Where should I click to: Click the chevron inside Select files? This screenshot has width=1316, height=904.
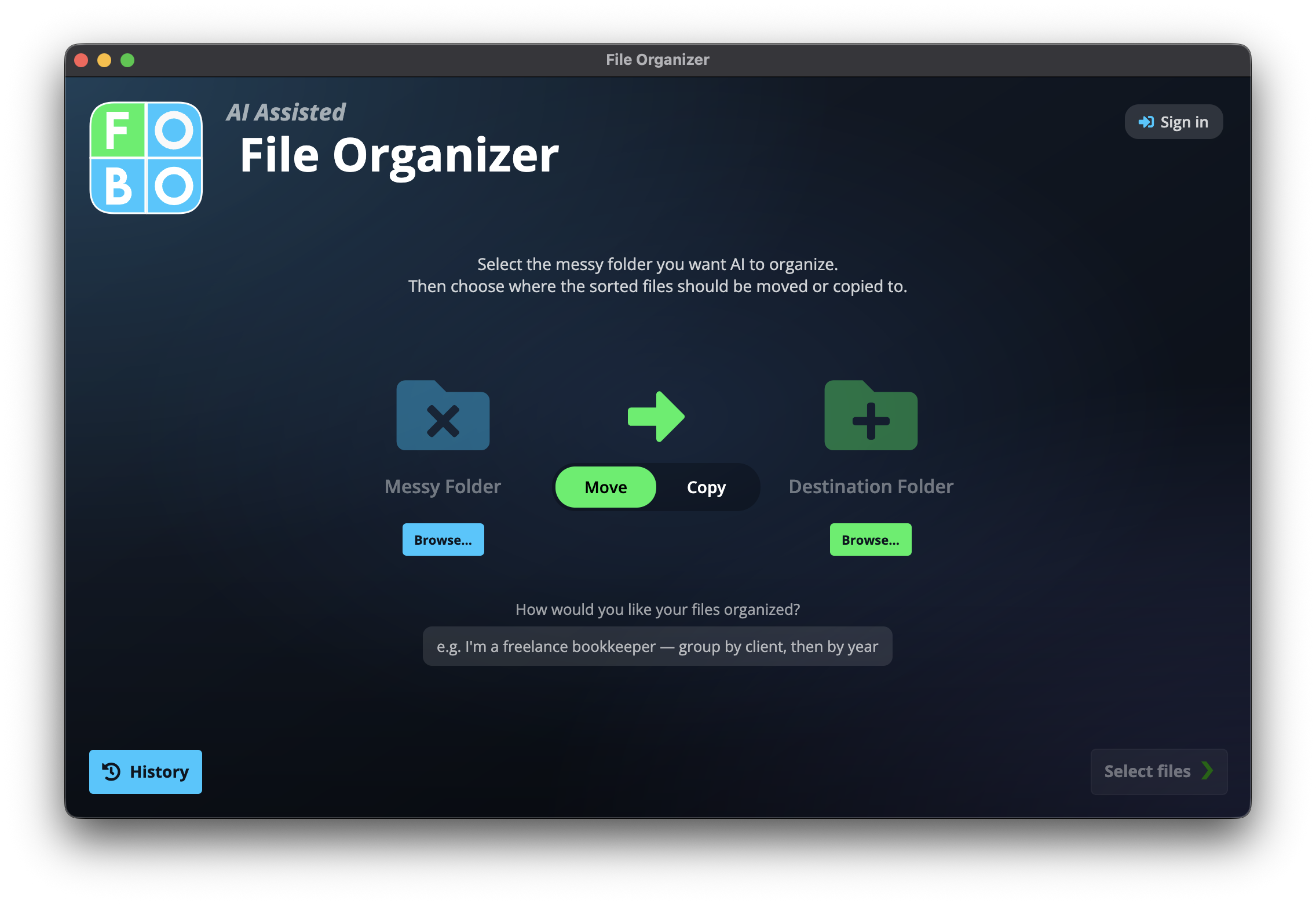1209,771
